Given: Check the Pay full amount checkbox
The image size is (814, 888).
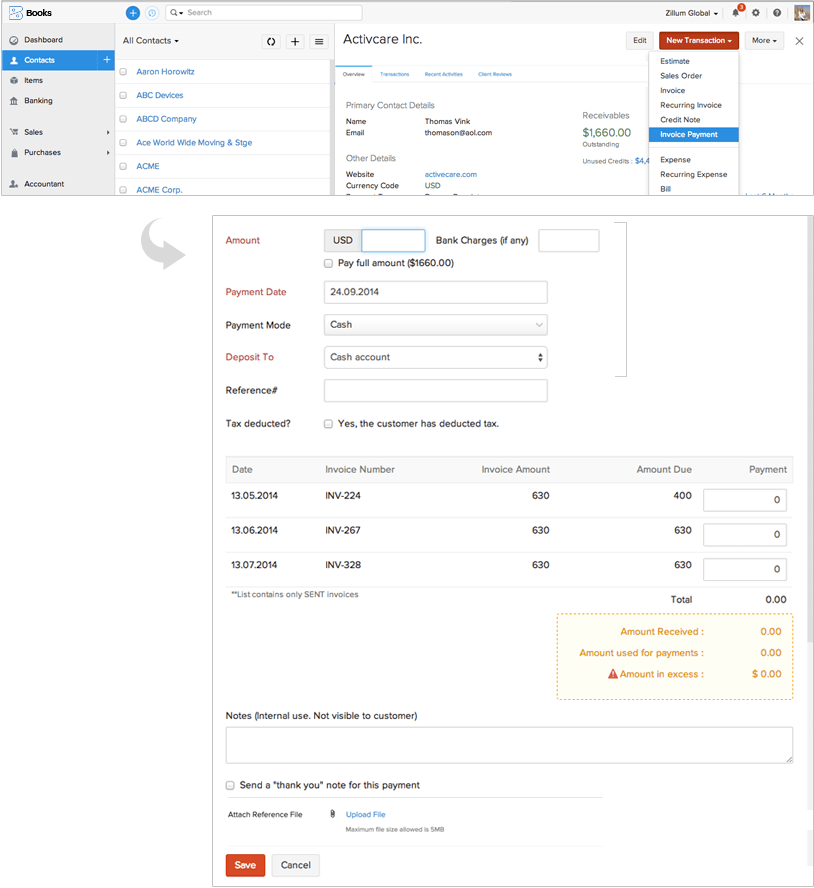Looking at the screenshot, I should point(329,263).
